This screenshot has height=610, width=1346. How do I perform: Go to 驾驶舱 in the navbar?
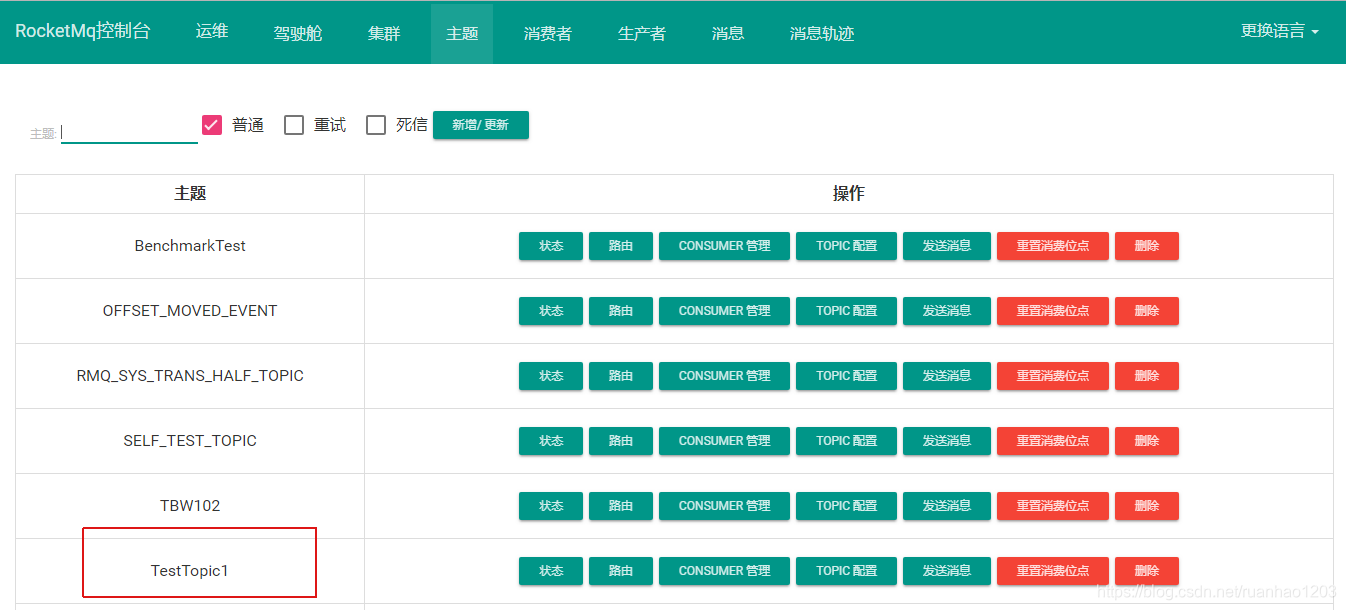pyautogui.click(x=298, y=33)
